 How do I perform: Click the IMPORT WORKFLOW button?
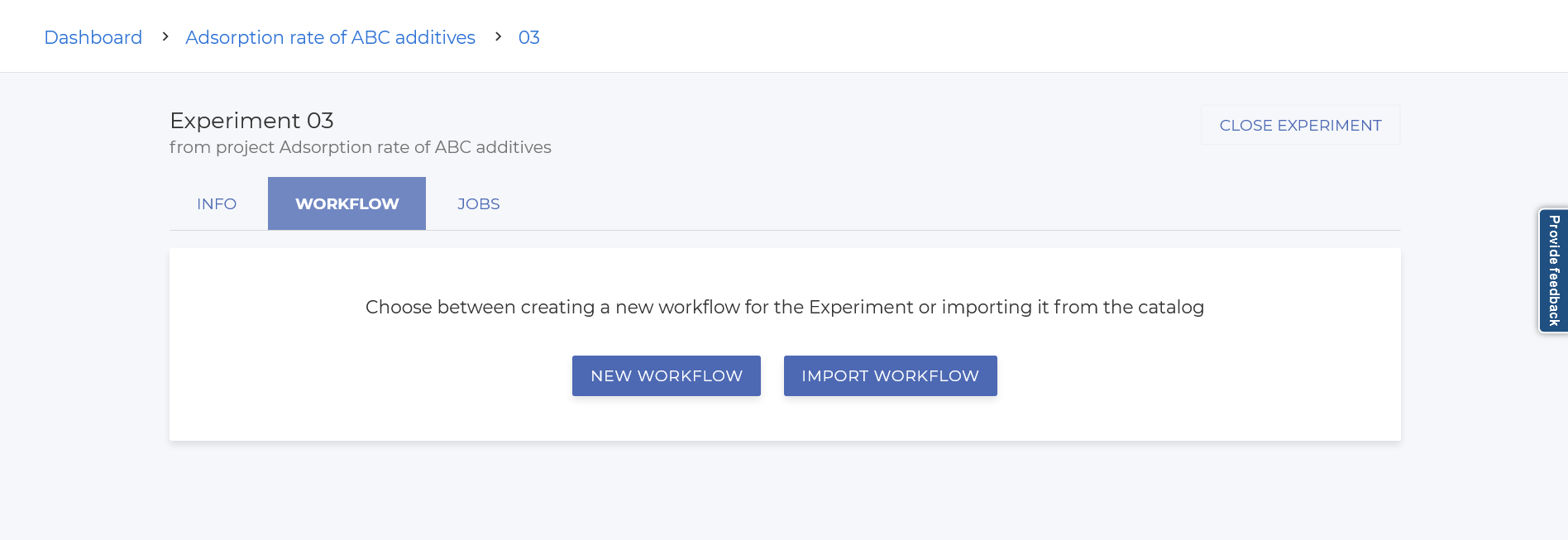pyautogui.click(x=890, y=375)
